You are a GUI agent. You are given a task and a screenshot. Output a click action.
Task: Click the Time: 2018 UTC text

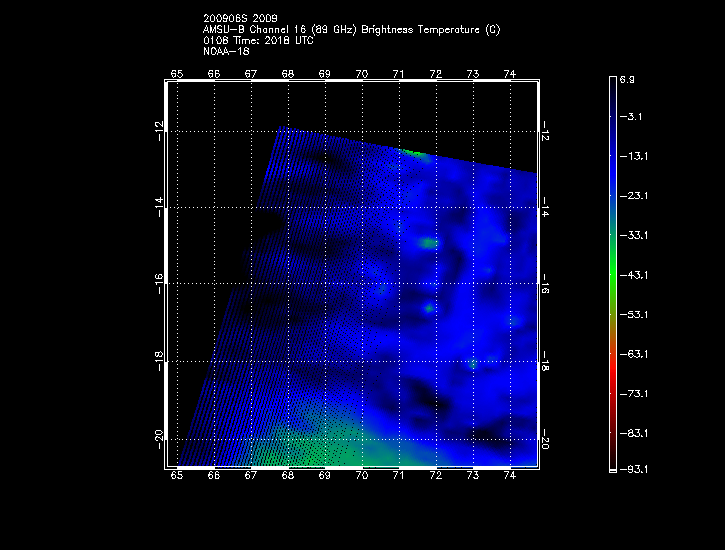(261, 41)
